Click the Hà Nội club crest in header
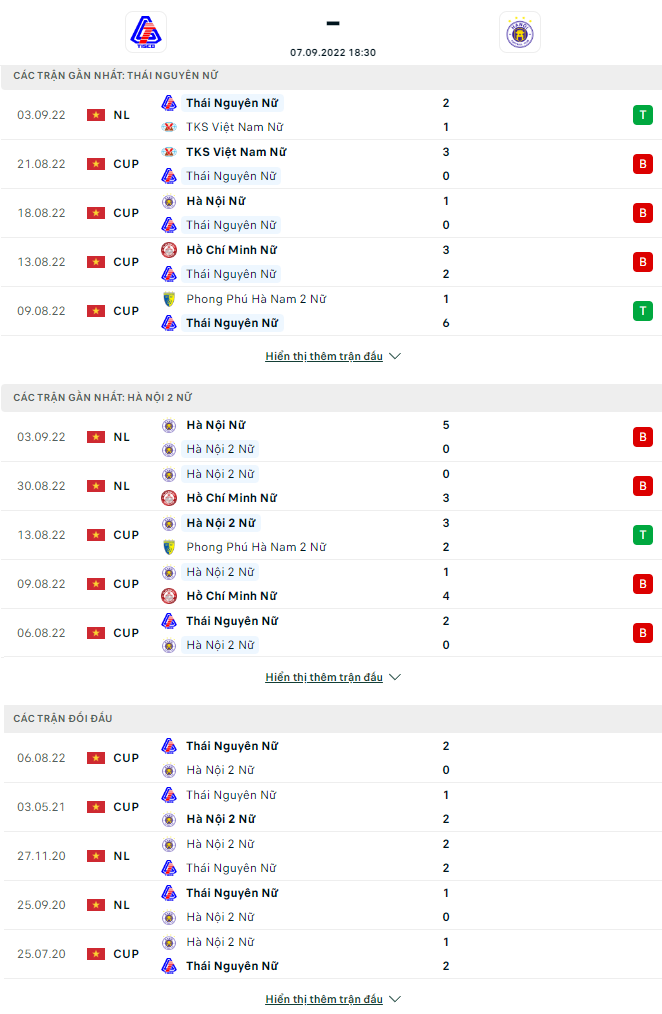This screenshot has width=662, height=1014. tap(519, 32)
